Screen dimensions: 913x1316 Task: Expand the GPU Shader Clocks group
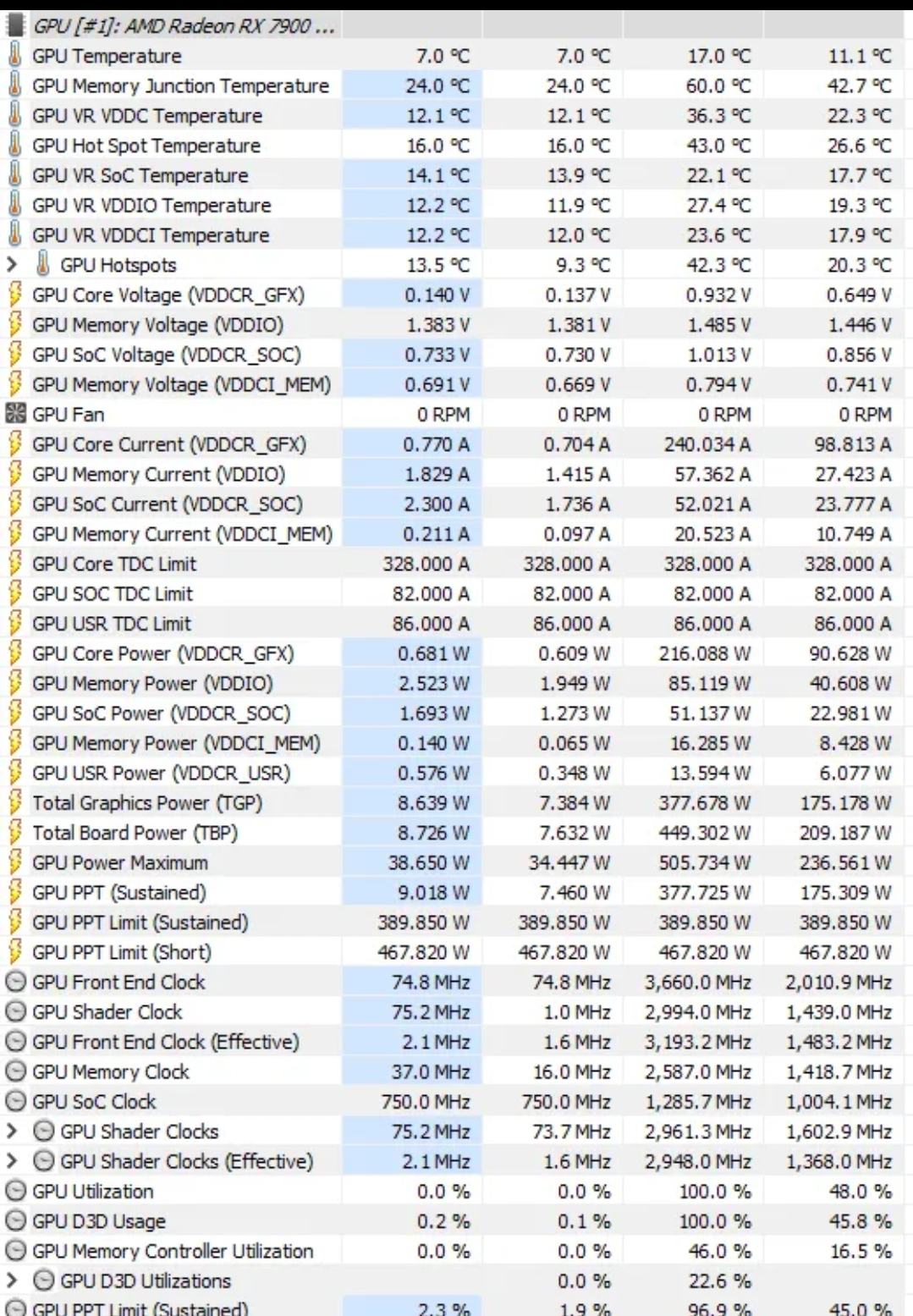click(12, 1132)
